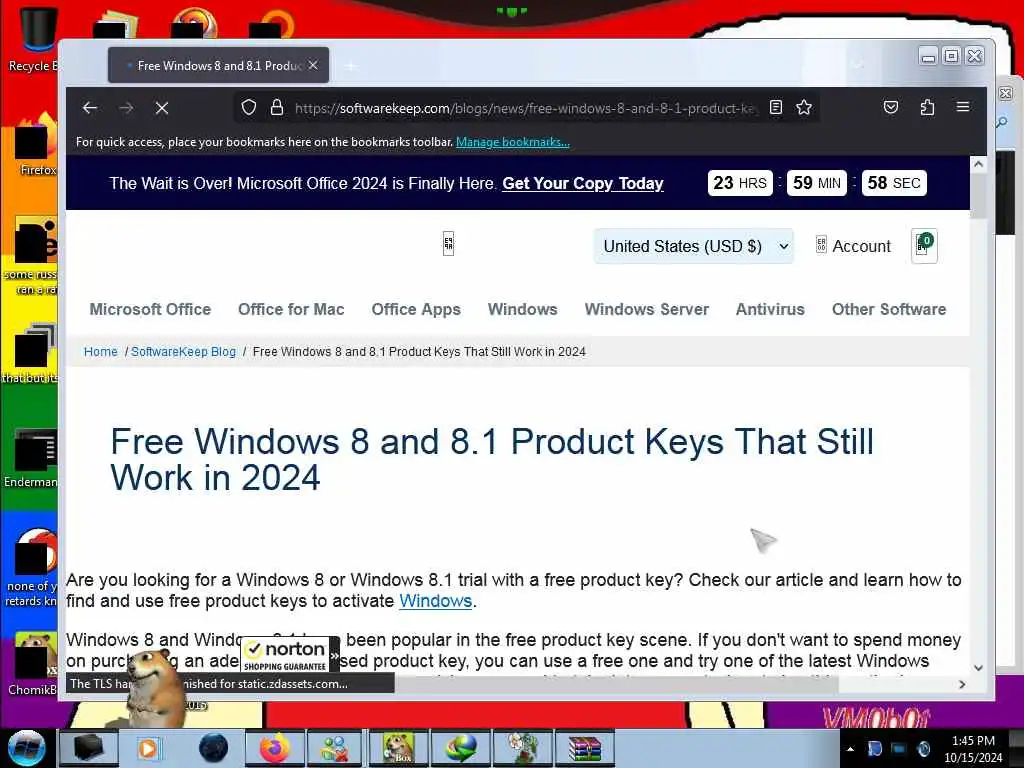Open the Office for Mac menu

[x=291, y=310]
